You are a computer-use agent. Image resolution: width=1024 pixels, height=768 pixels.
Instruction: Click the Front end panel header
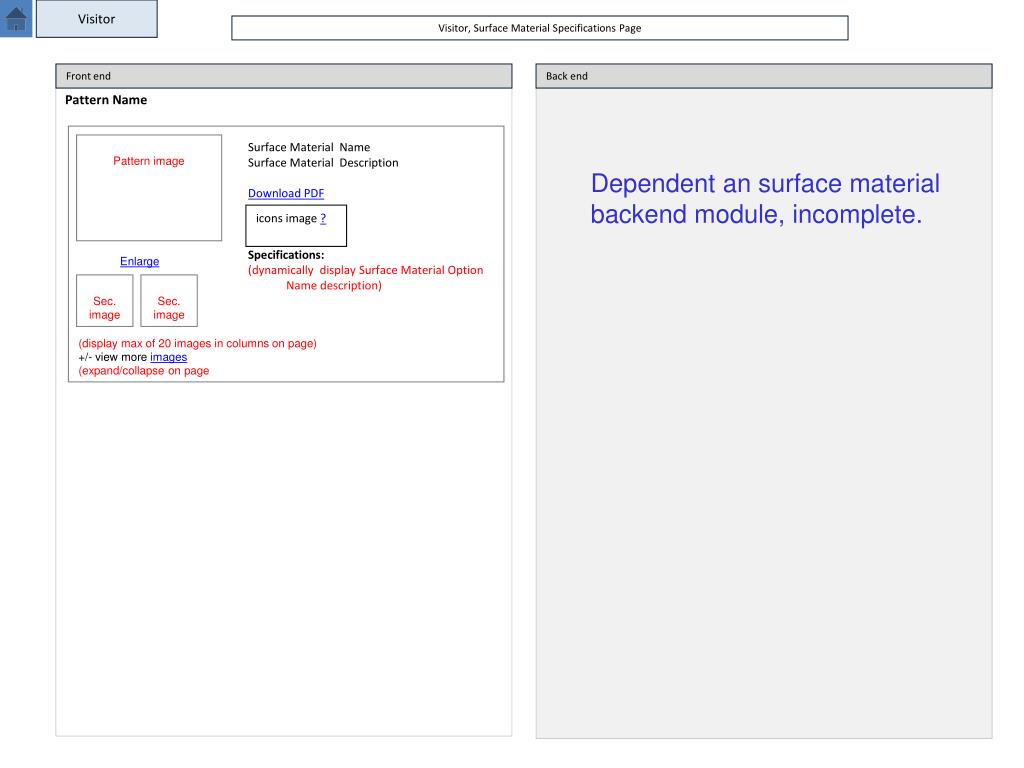click(x=283, y=76)
